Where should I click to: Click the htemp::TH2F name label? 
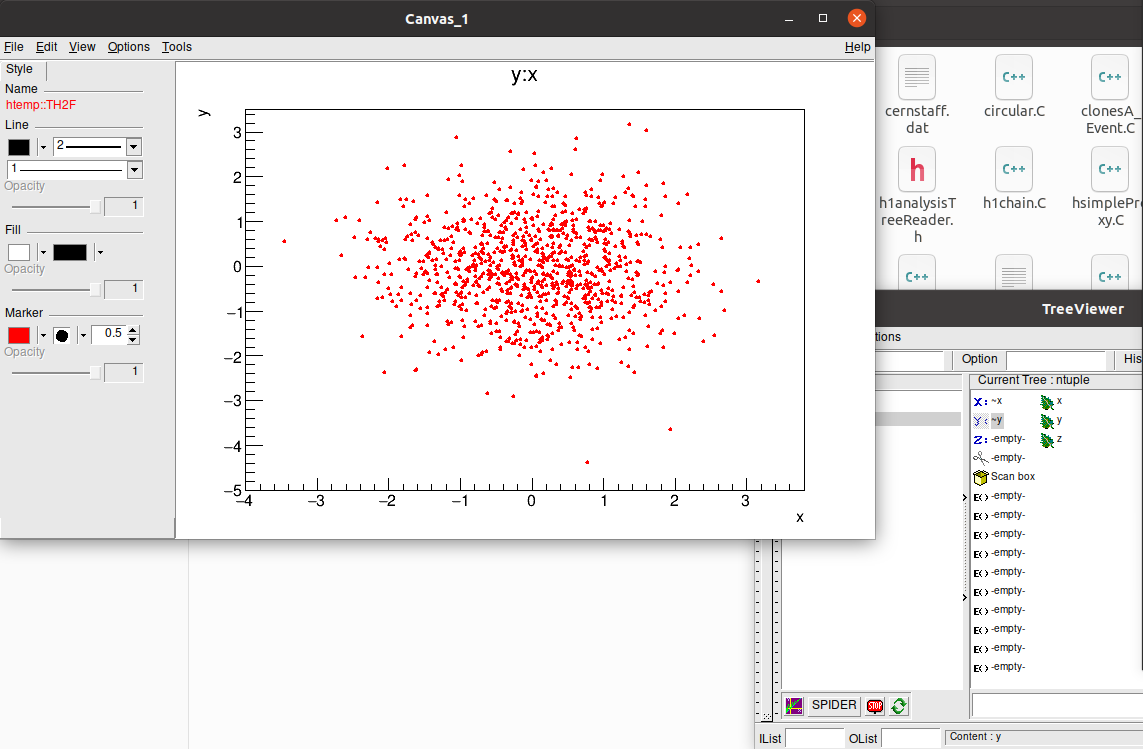tap(41, 105)
